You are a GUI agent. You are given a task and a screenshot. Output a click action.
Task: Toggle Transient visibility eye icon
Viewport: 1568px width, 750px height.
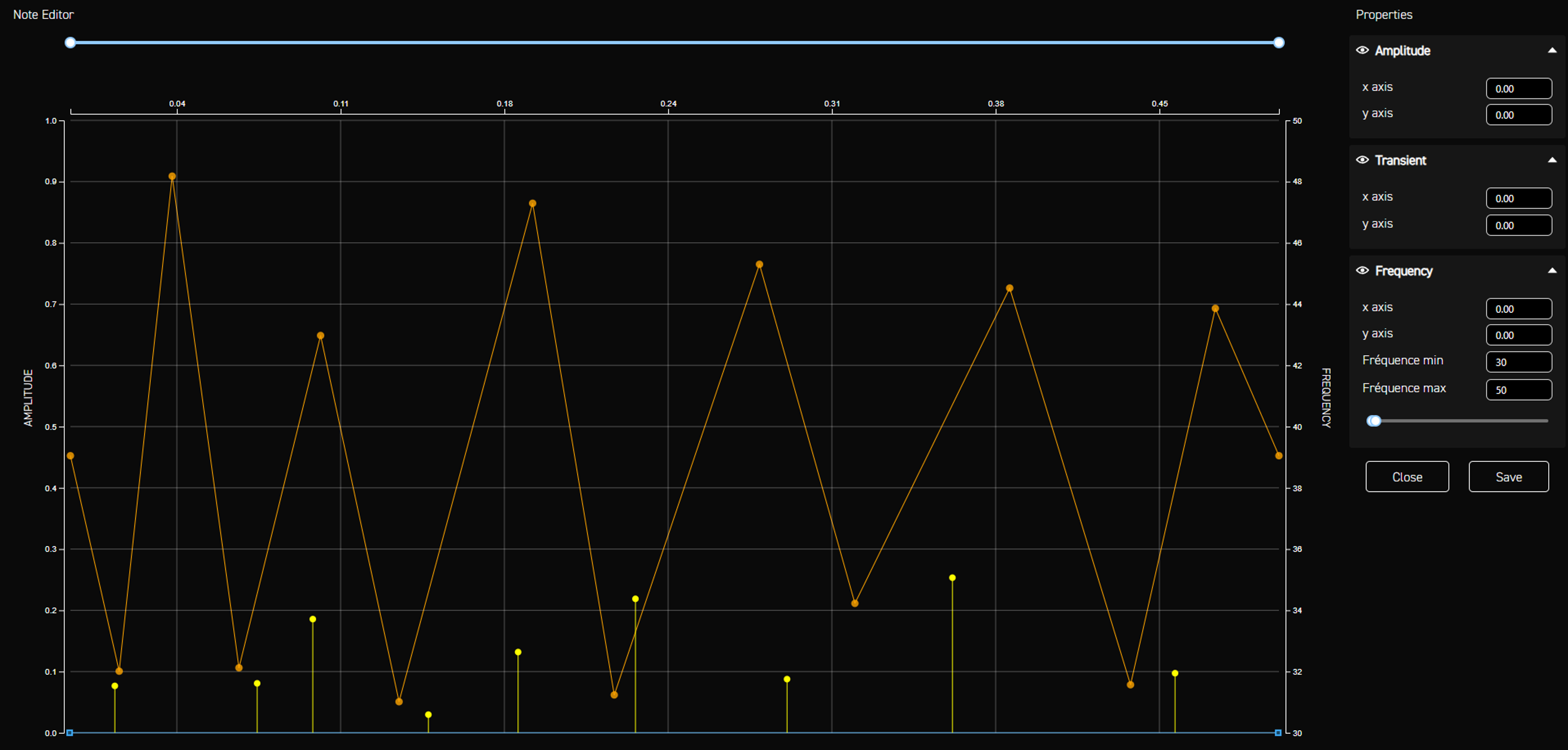pyautogui.click(x=1362, y=160)
